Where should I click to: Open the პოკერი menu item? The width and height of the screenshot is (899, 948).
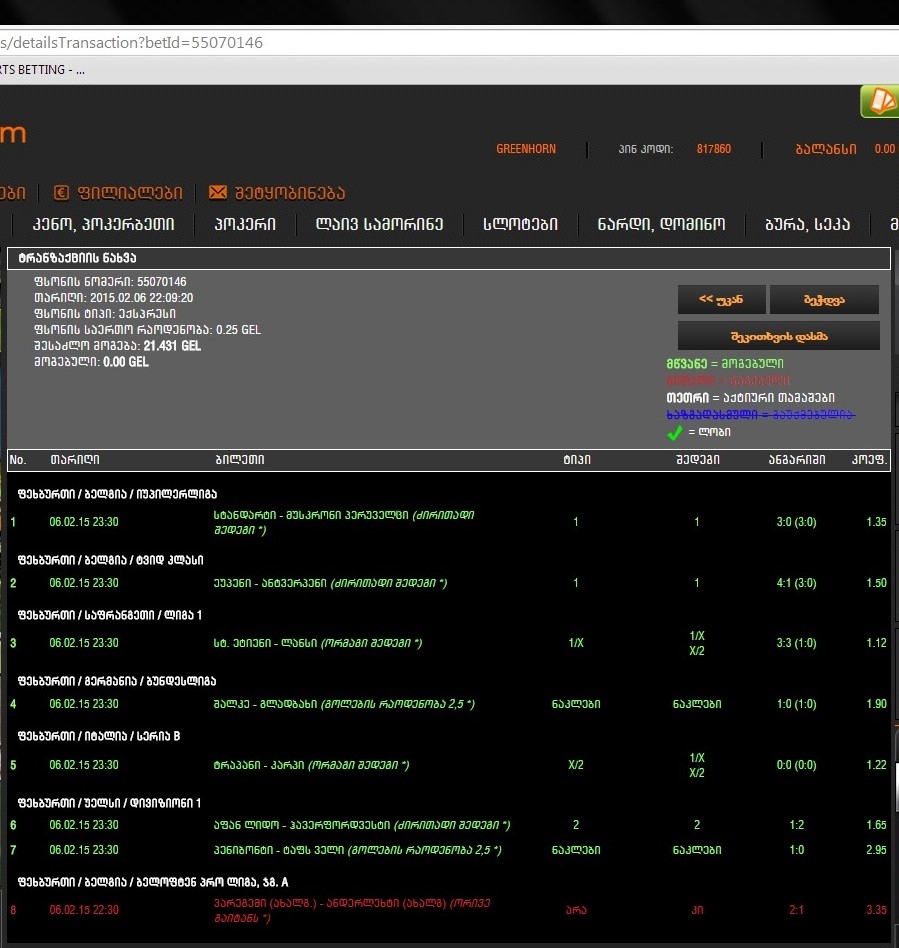(x=245, y=225)
